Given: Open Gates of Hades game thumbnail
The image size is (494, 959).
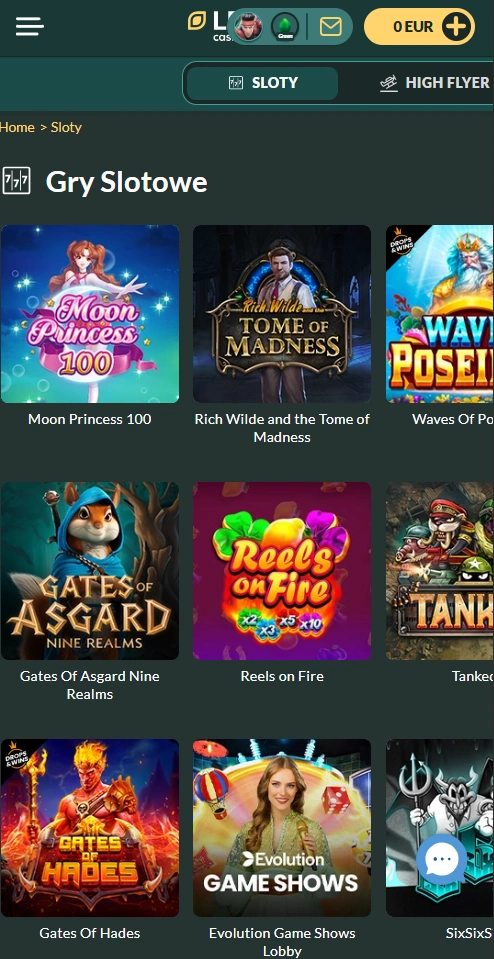Looking at the screenshot, I should coord(90,828).
